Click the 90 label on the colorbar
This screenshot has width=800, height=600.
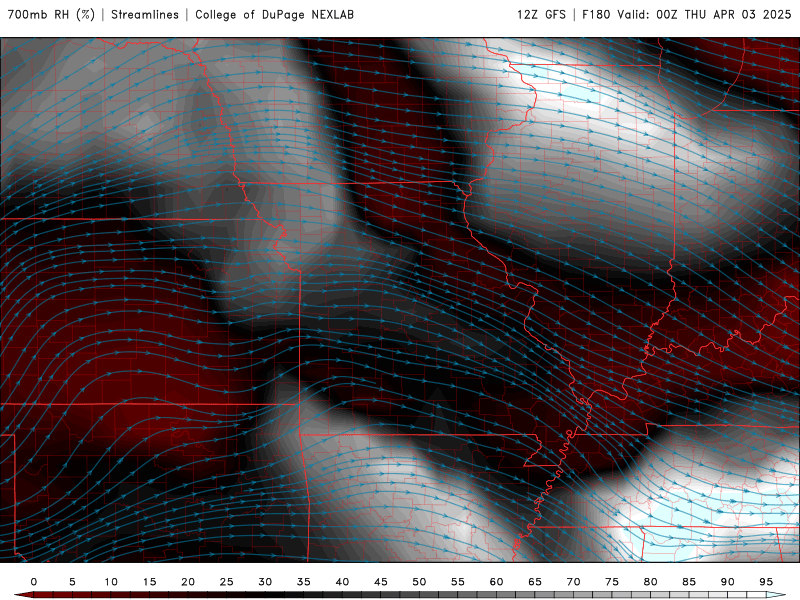[727, 582]
